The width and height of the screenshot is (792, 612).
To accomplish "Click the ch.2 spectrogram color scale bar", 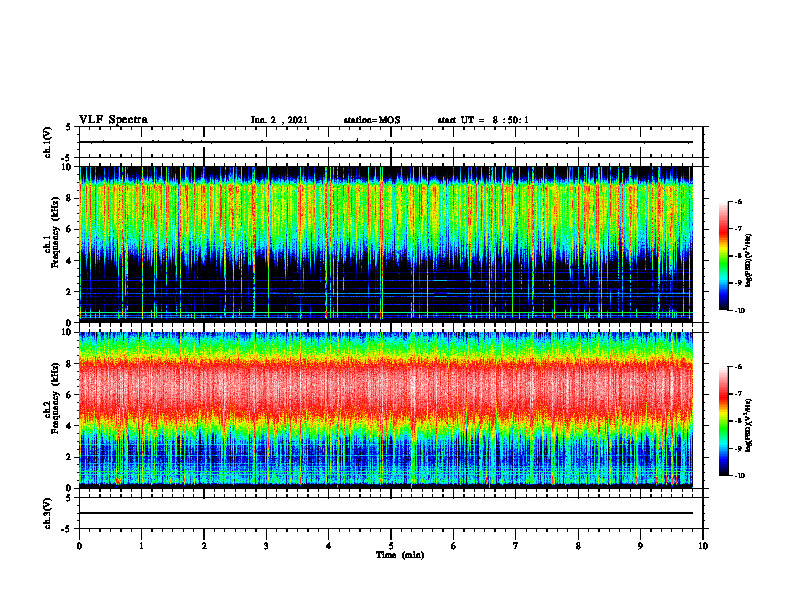I will 724,421.
